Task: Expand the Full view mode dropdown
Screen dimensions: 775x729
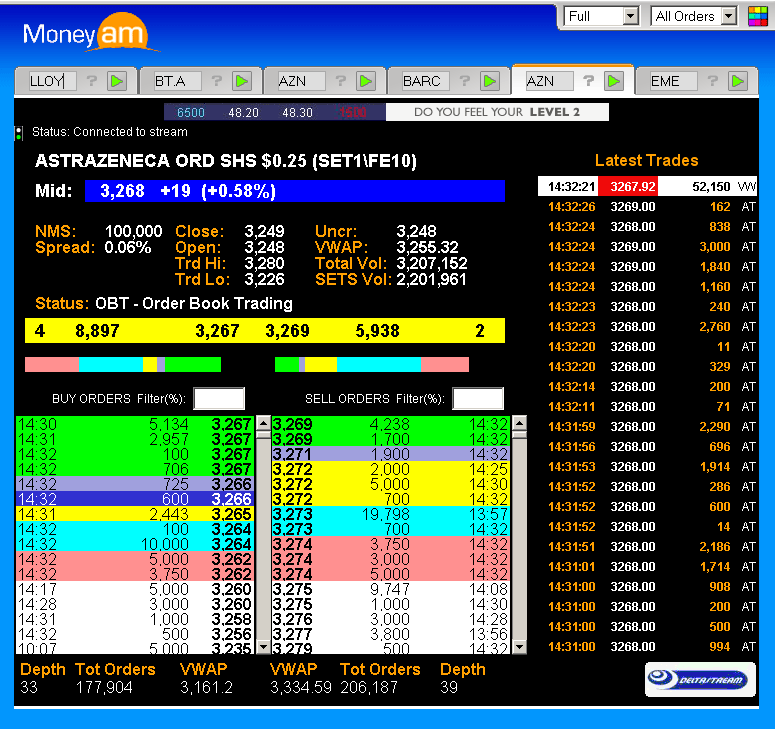Action: (x=629, y=16)
